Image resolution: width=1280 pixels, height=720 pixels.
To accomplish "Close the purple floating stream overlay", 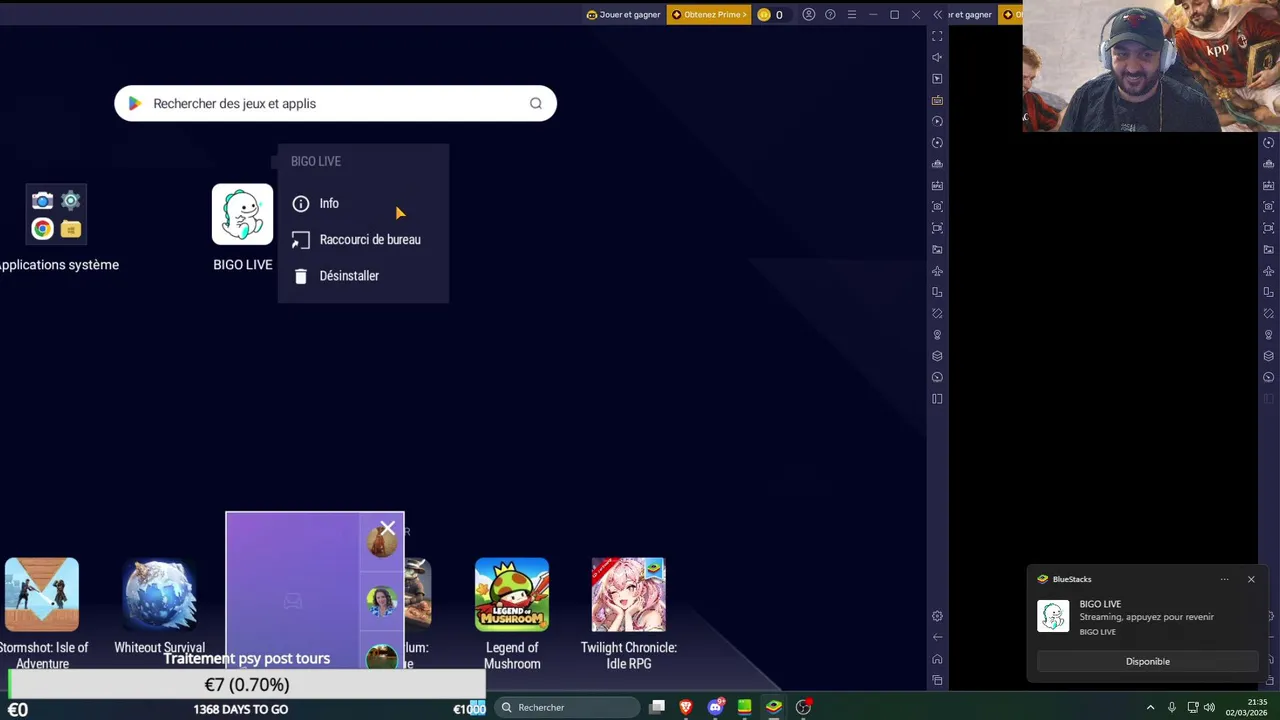I will (388, 528).
